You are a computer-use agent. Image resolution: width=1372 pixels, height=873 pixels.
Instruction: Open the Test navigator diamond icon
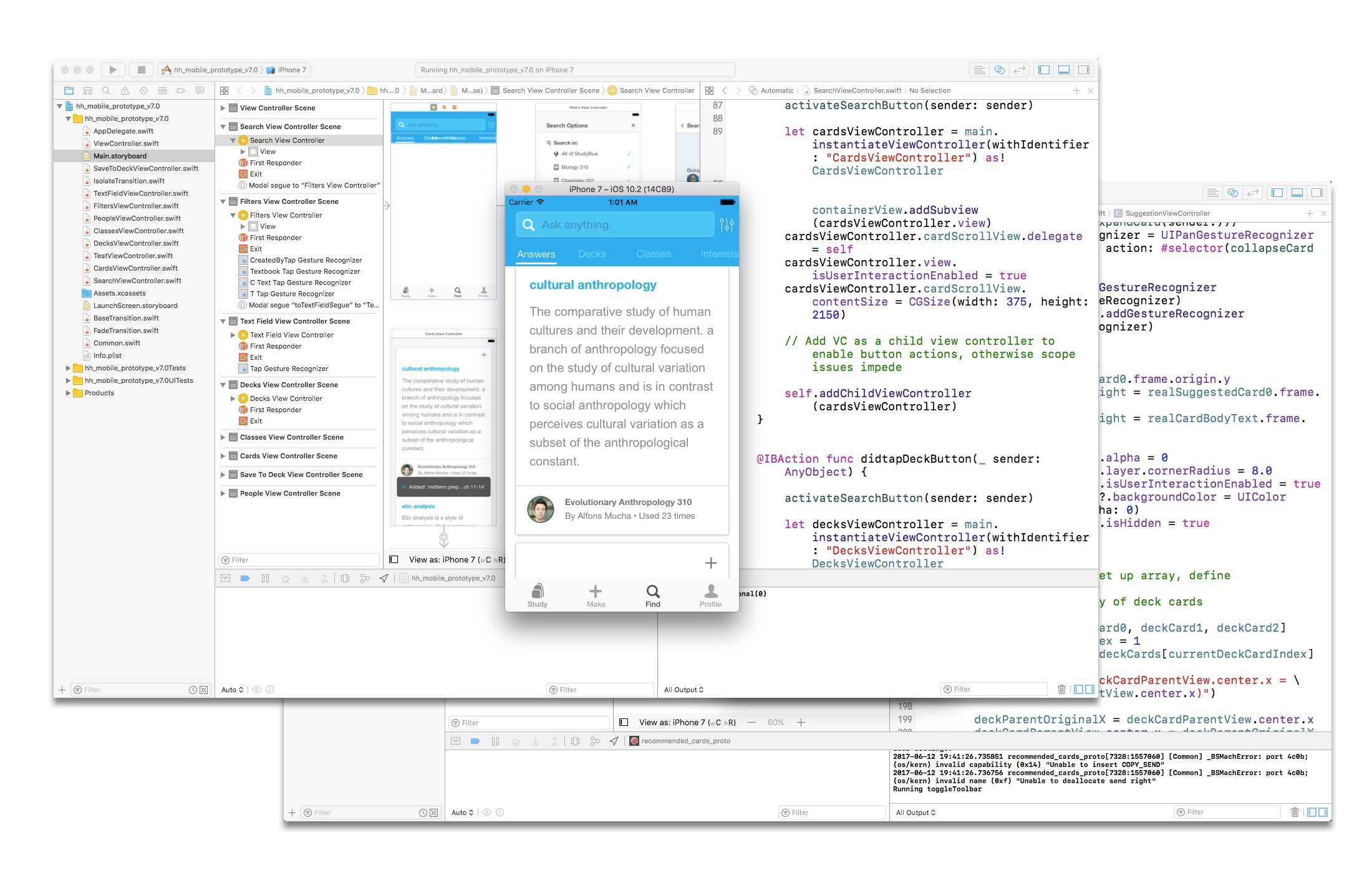point(143,90)
